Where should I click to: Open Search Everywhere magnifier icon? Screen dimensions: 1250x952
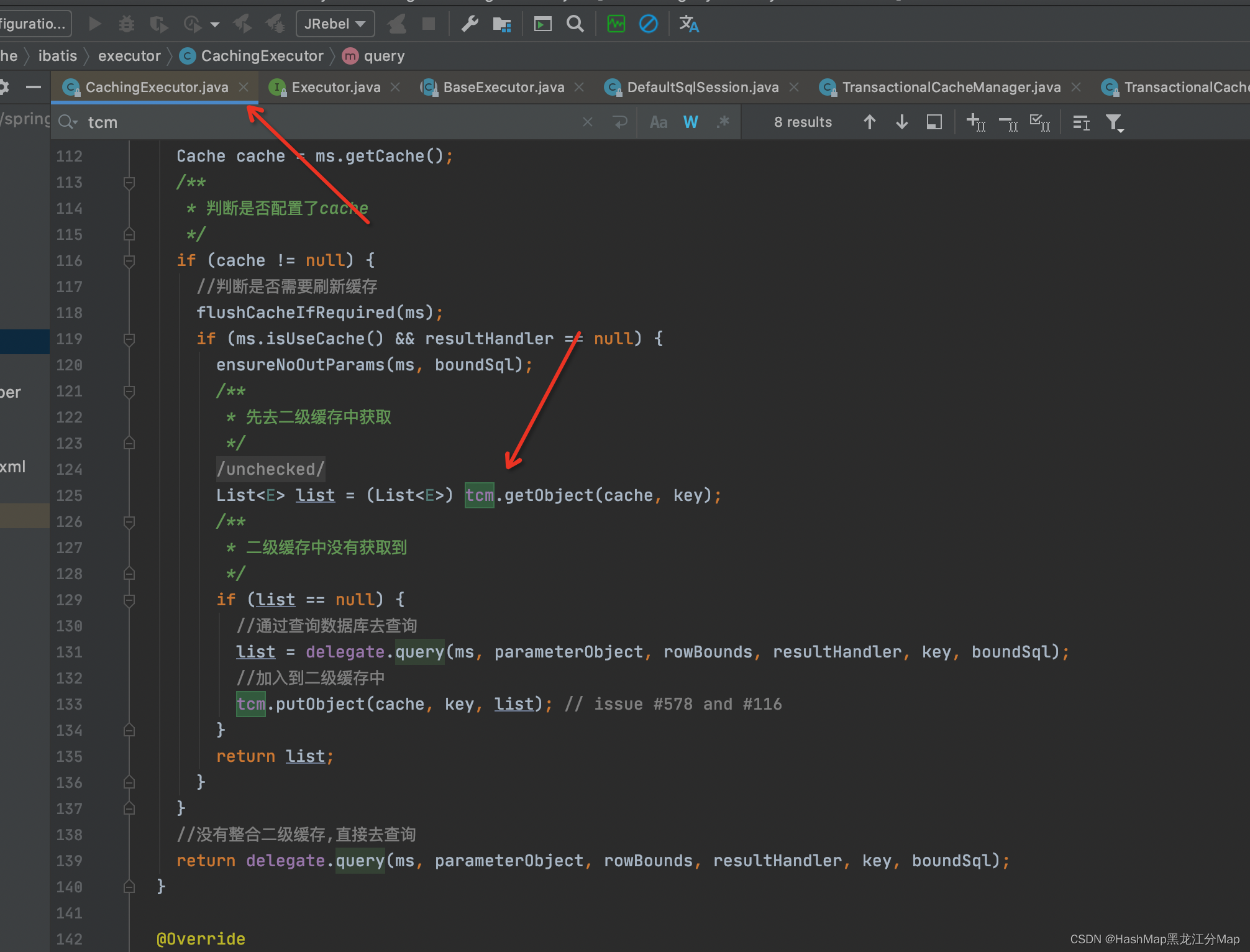coord(575,24)
